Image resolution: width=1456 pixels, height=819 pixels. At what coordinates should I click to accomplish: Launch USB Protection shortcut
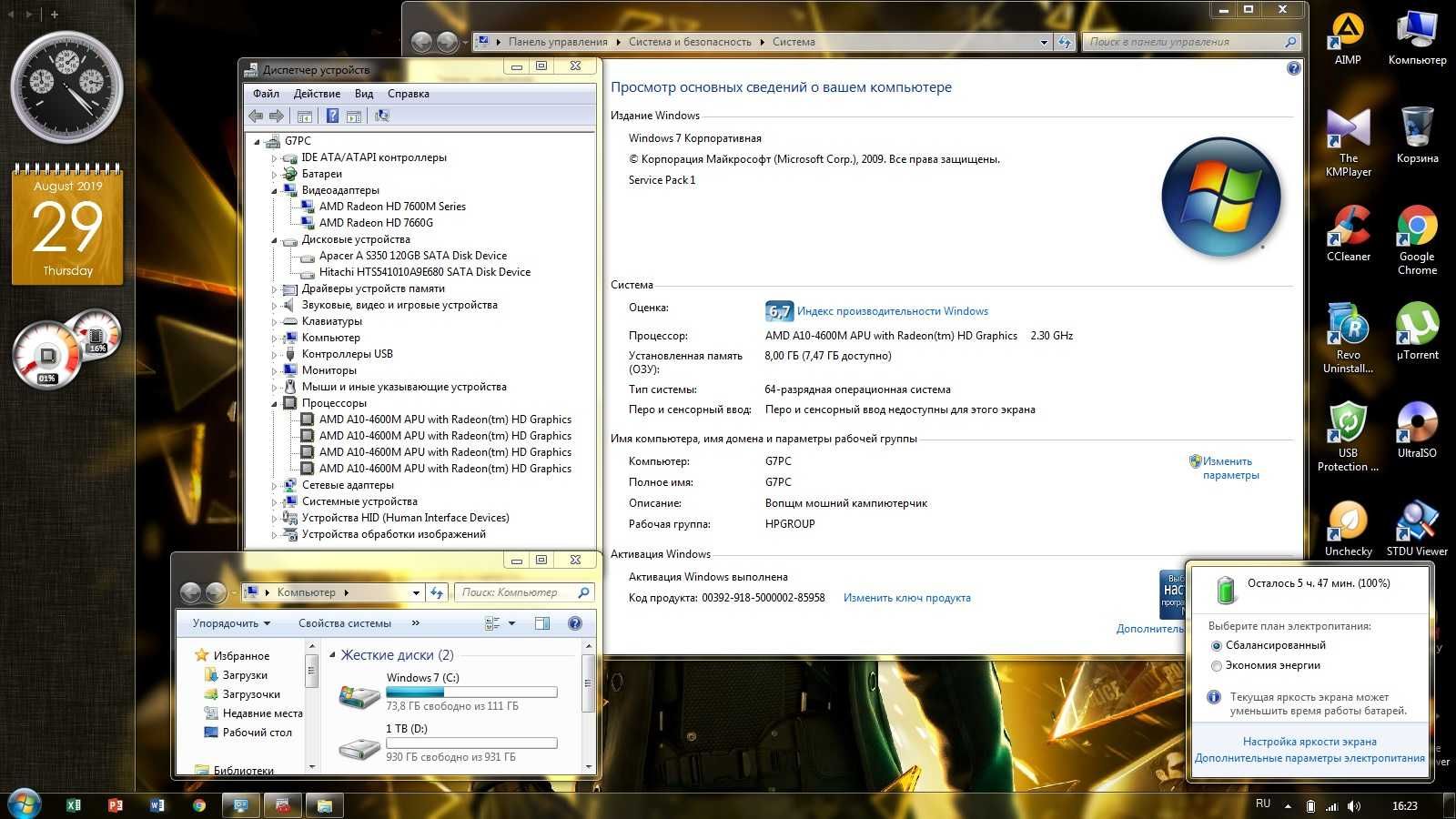click(1348, 437)
